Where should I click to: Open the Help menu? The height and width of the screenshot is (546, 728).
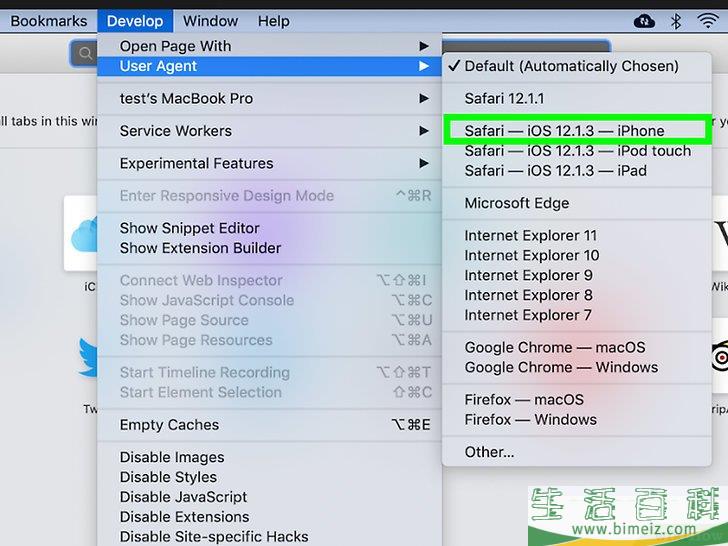pos(273,21)
